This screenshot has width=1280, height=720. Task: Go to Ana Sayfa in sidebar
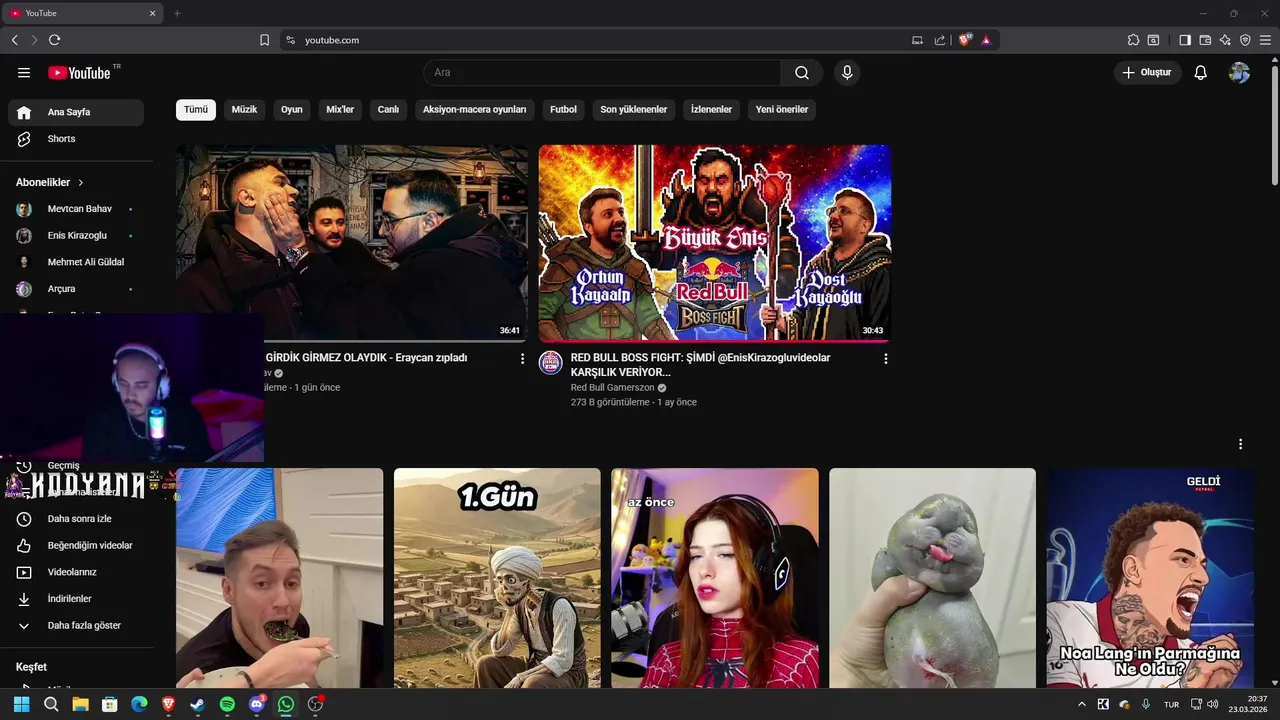point(76,112)
